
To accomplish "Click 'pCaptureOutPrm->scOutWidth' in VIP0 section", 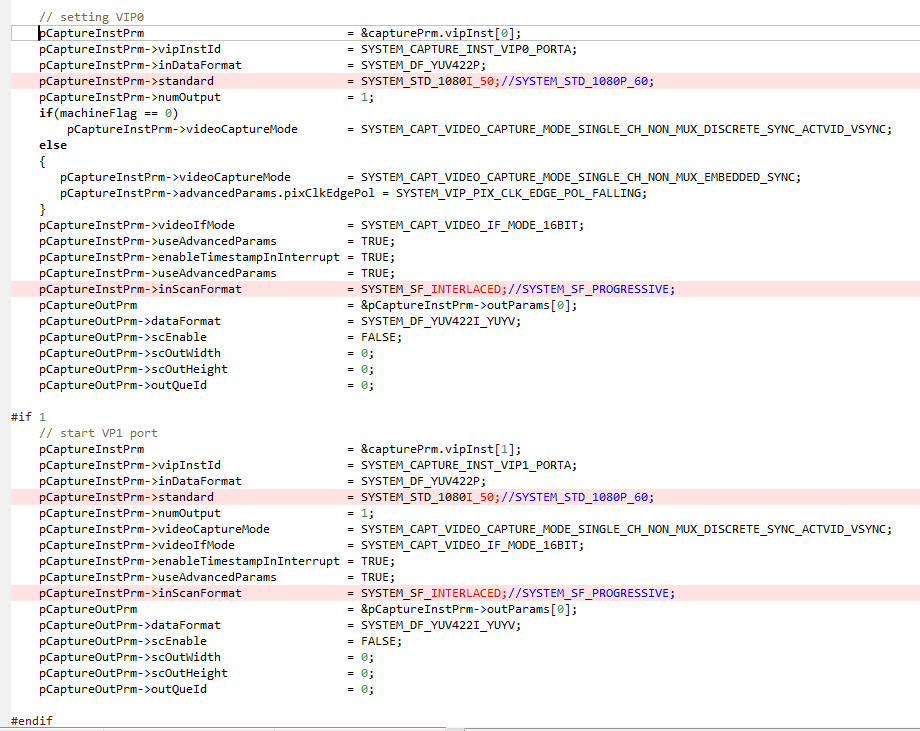I will [x=130, y=353].
